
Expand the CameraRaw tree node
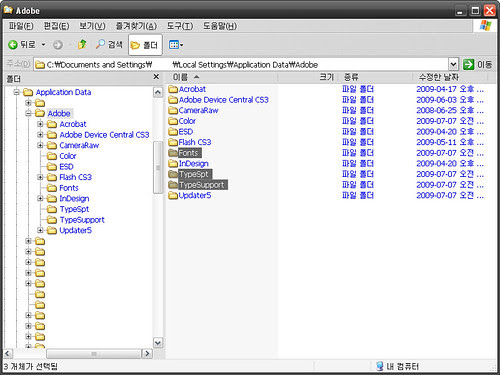point(40,145)
